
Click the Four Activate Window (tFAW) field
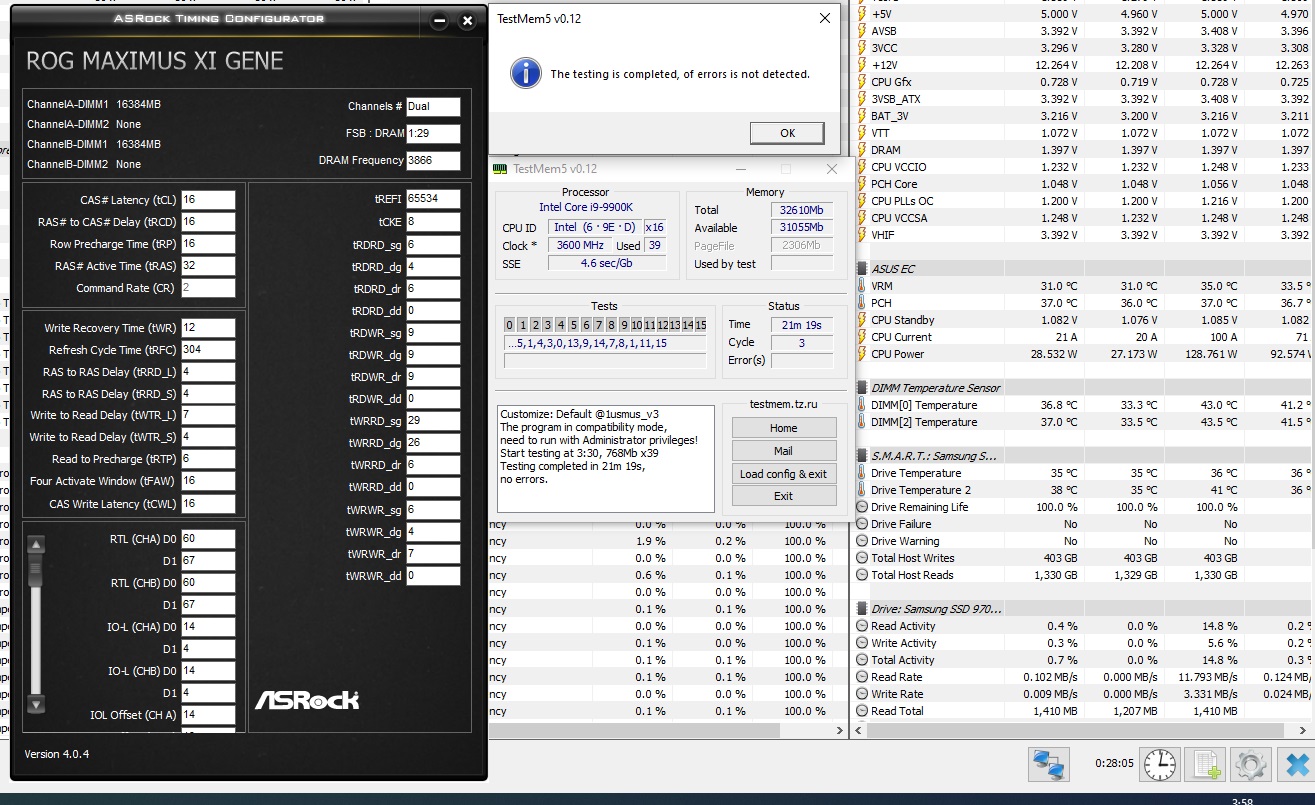(208, 481)
